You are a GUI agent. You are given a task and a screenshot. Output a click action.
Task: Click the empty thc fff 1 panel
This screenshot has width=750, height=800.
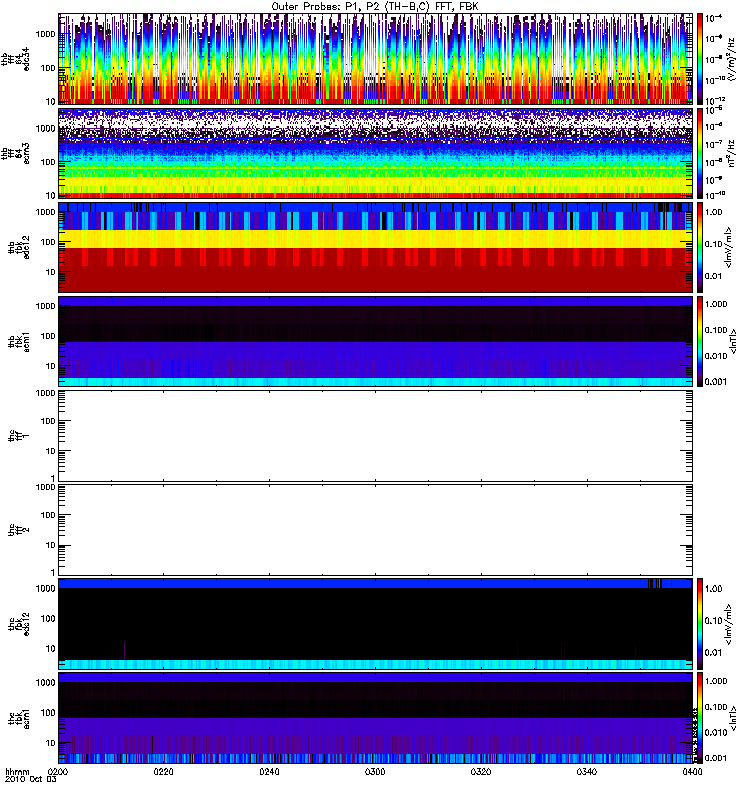click(x=376, y=436)
